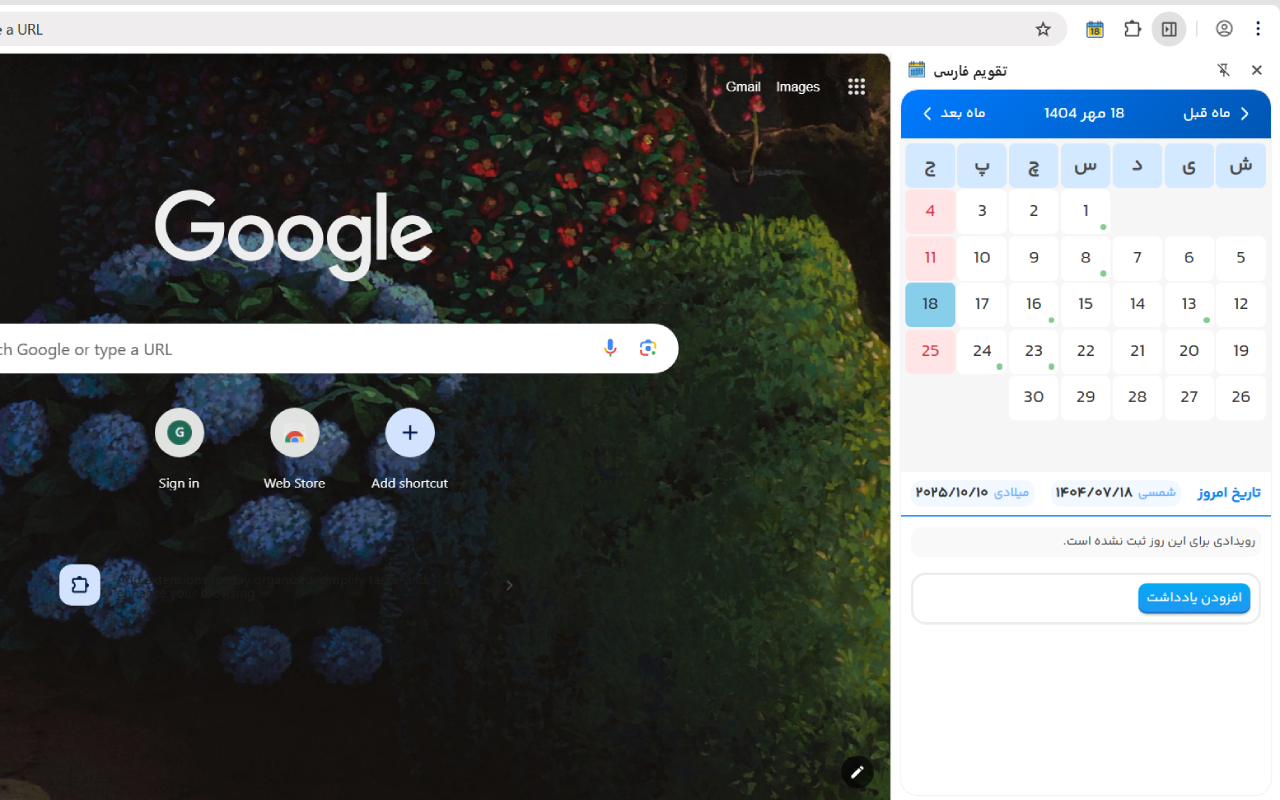
Task: Expand the hidden cards with the right arrow
Action: pos(510,585)
